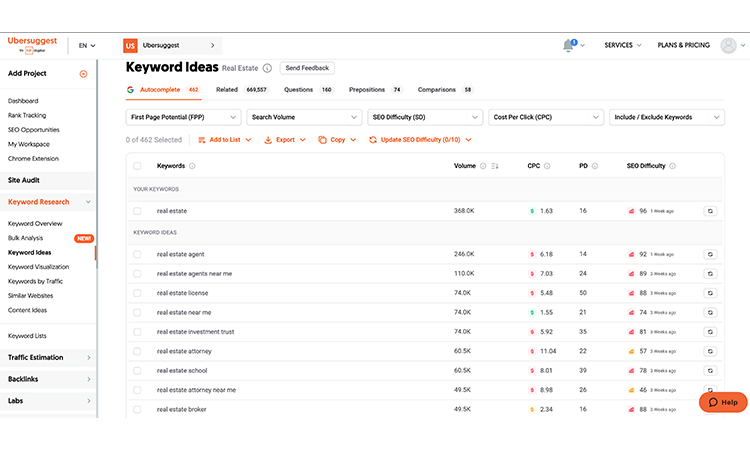
Task: Switch to the Comparisons tab
Action: click(x=445, y=90)
